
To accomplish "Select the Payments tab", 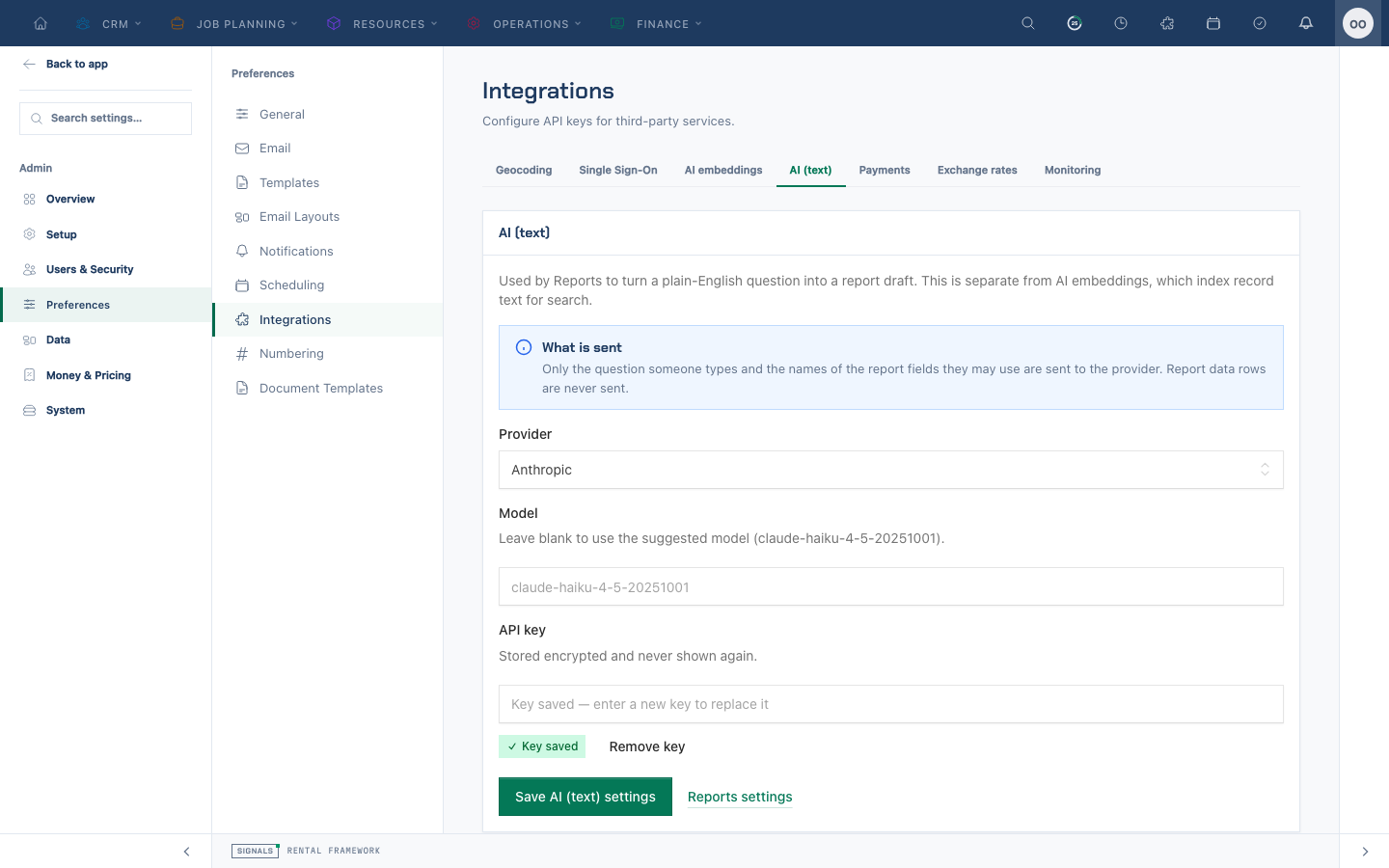I will click(885, 170).
